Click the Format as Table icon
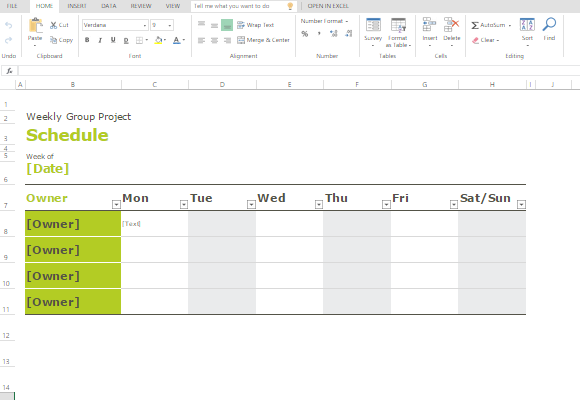This screenshot has height=400, width=580. [398, 25]
